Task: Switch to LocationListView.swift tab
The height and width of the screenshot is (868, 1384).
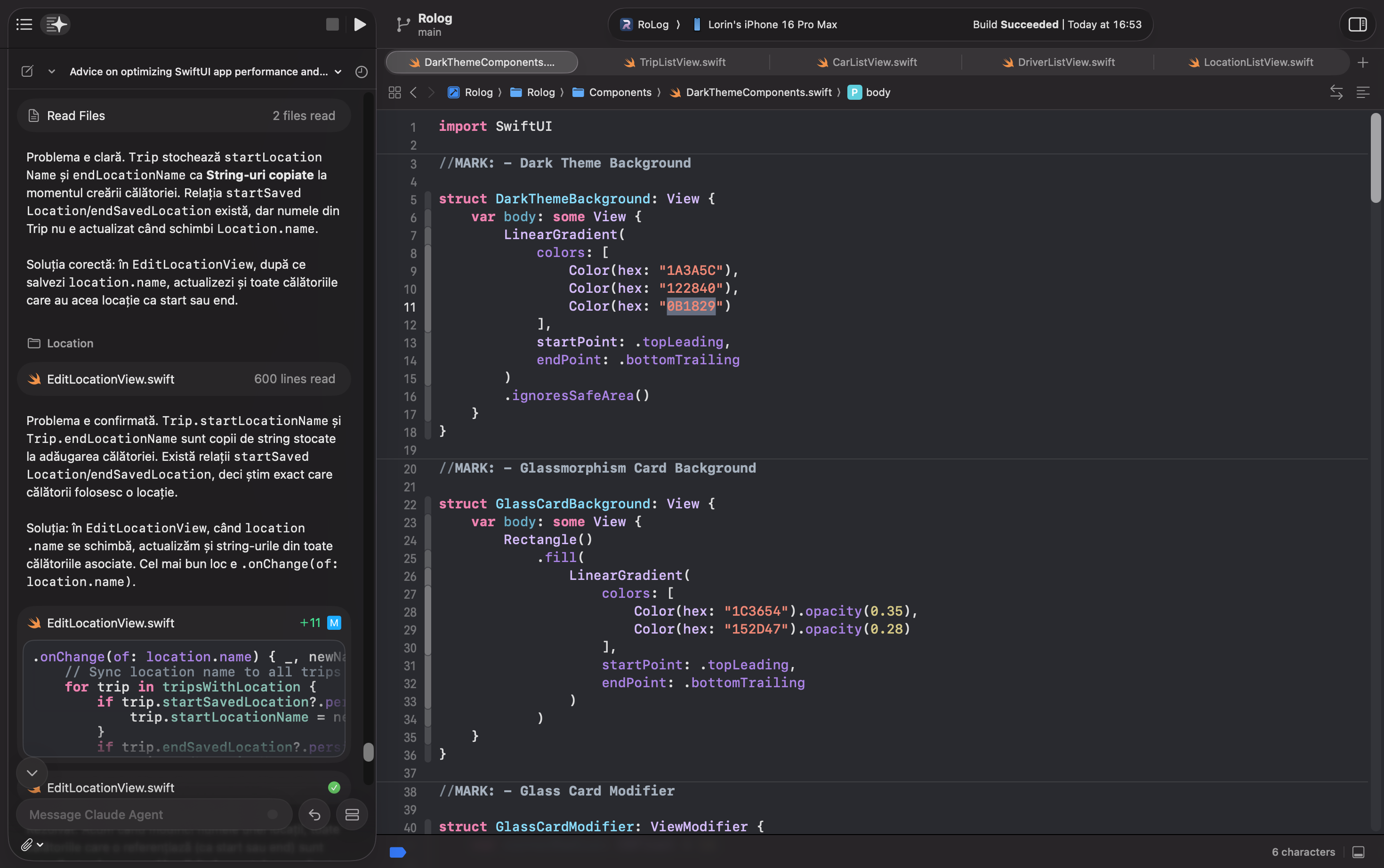Action: (x=1251, y=62)
